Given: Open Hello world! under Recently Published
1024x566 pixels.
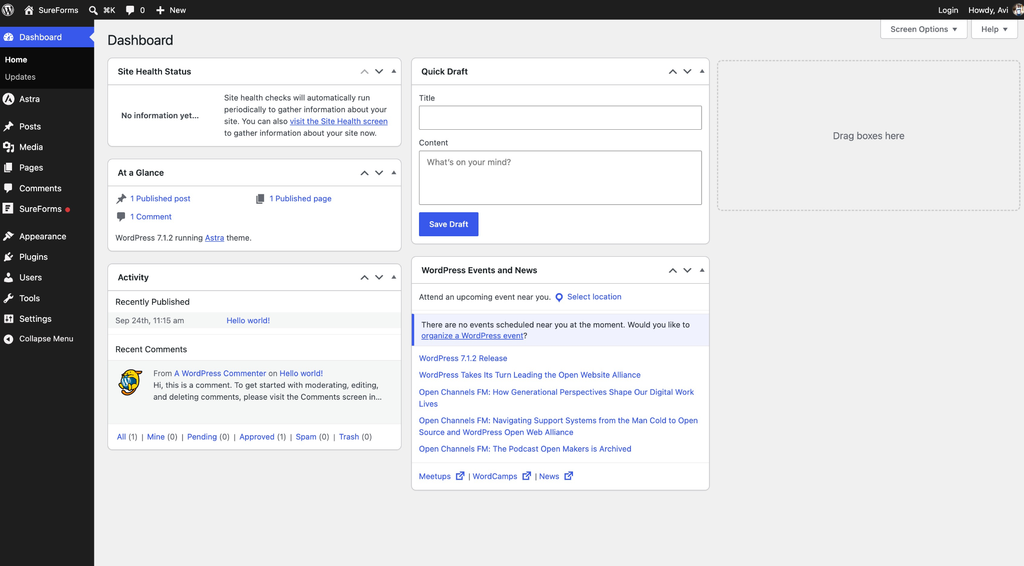Looking at the screenshot, I should coord(248,321).
